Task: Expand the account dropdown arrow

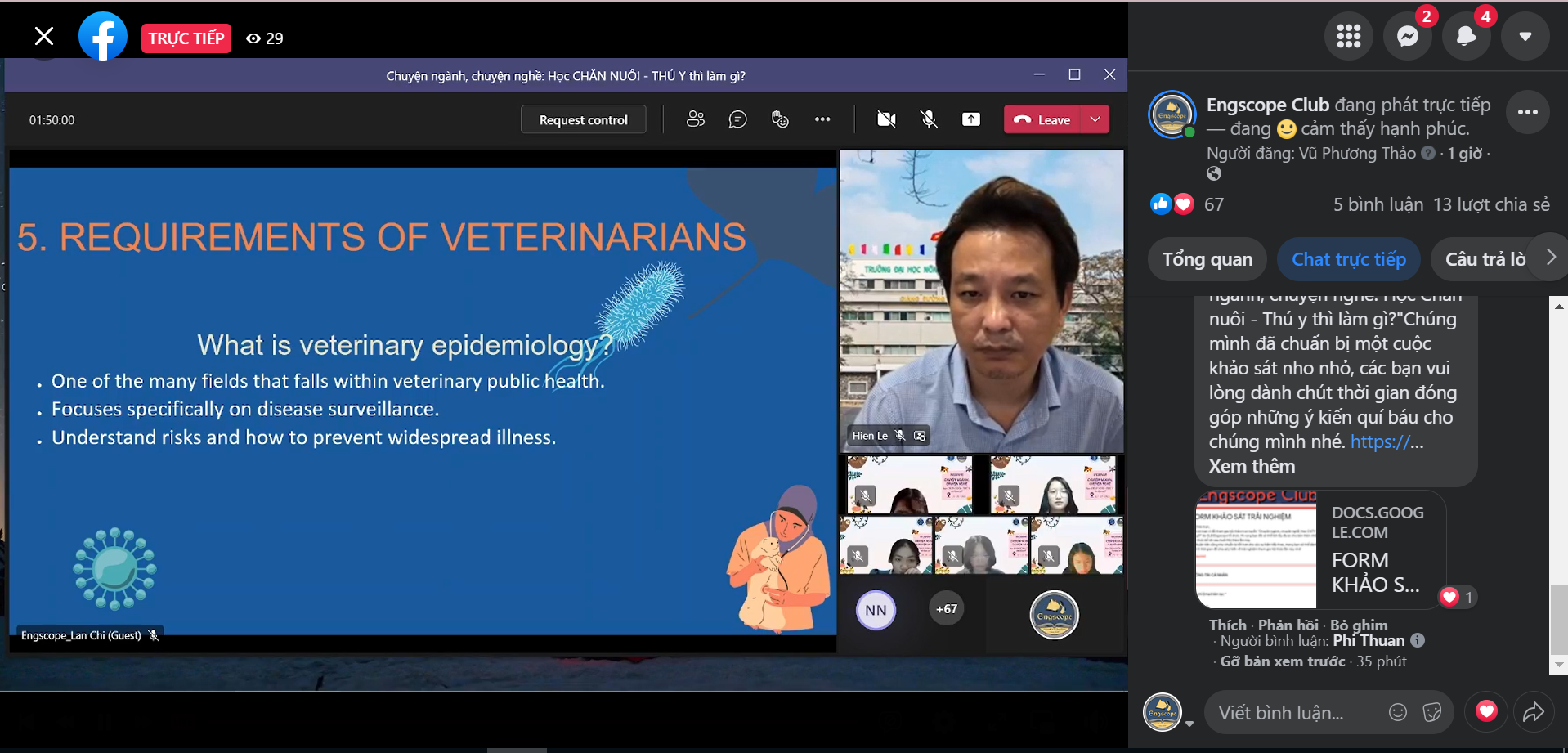Action: [1525, 36]
